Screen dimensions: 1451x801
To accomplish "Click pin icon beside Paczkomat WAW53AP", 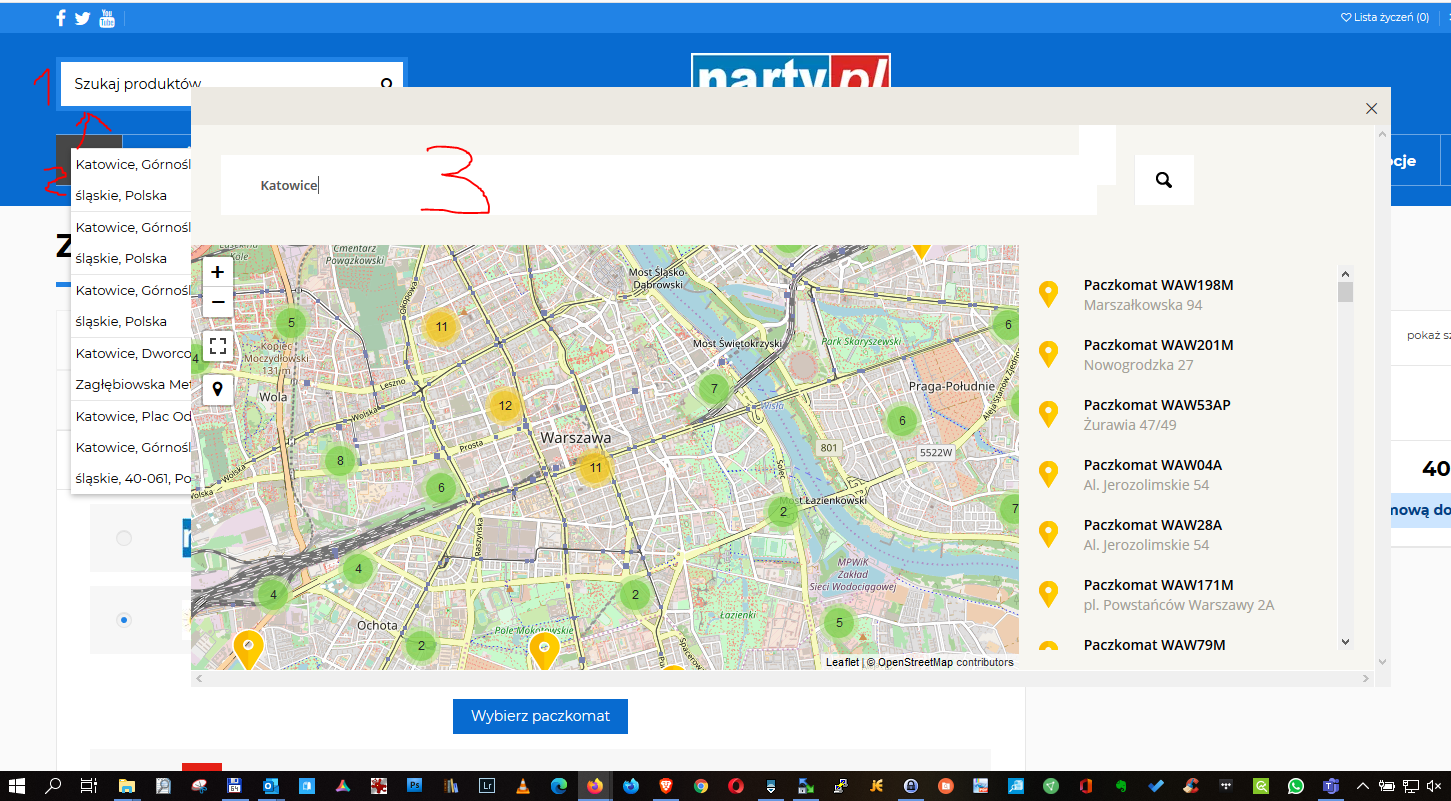I will 1048,415.
